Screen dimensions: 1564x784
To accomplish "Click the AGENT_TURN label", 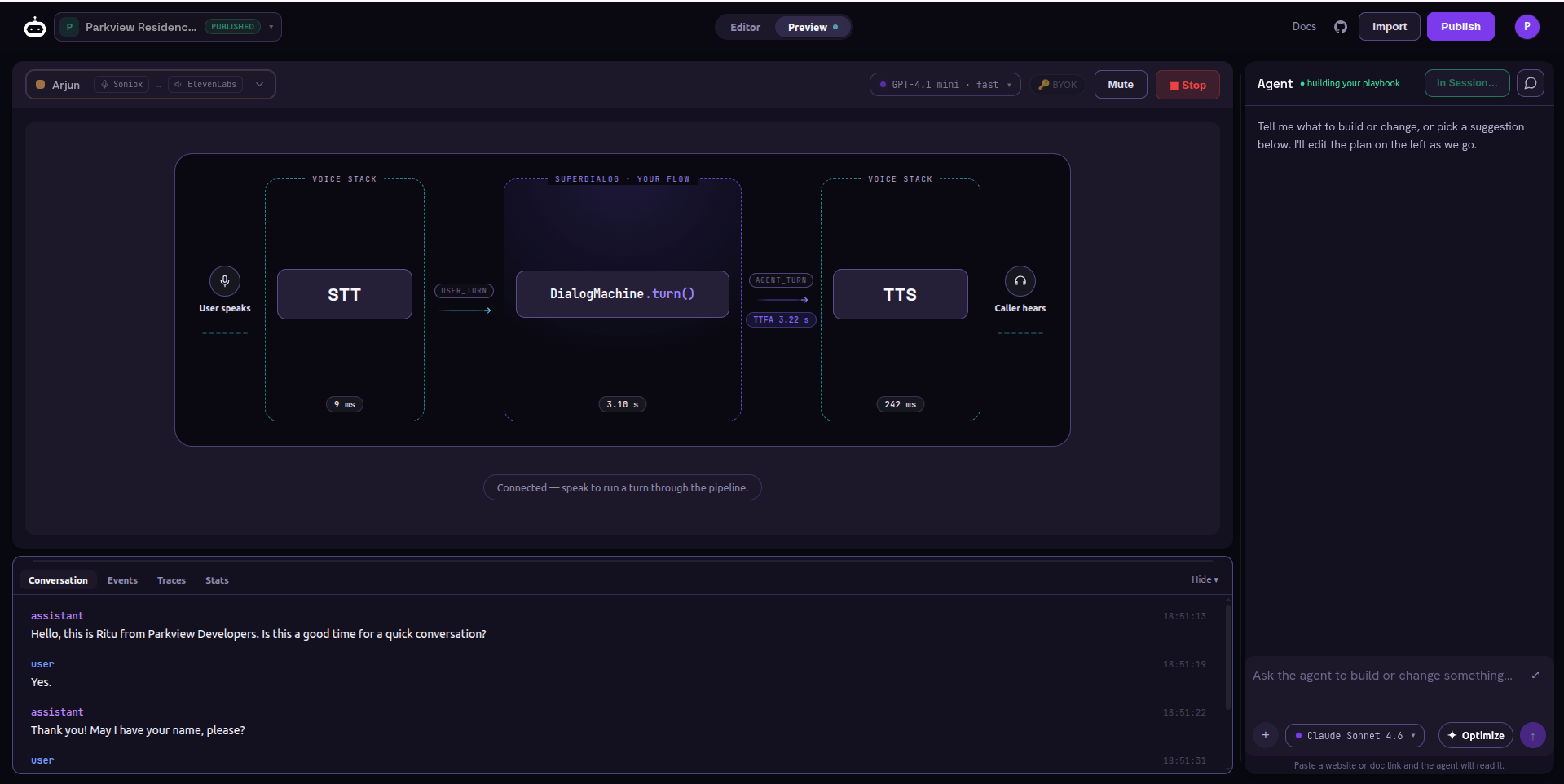I will (x=781, y=280).
